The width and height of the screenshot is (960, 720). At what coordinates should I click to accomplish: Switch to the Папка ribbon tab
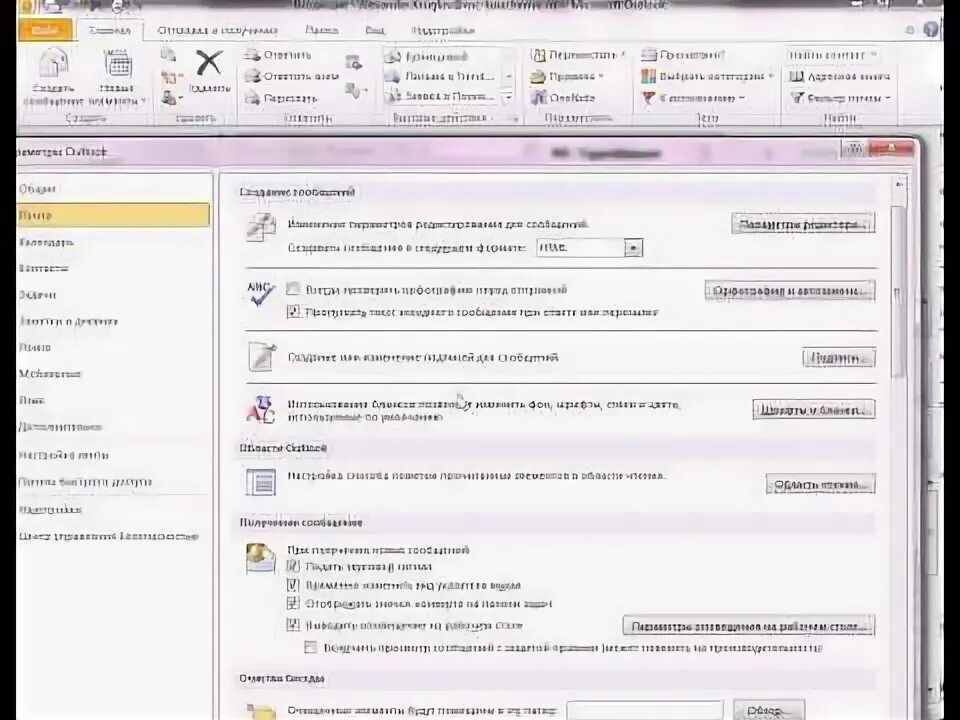(x=321, y=29)
